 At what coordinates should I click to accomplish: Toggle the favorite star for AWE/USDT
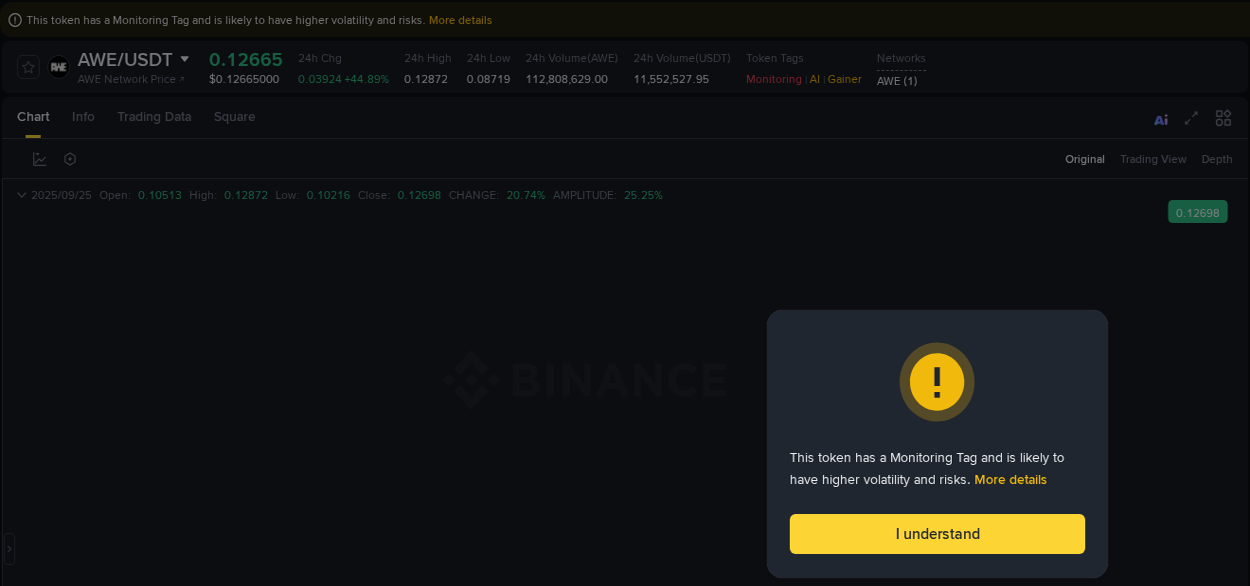[28, 67]
